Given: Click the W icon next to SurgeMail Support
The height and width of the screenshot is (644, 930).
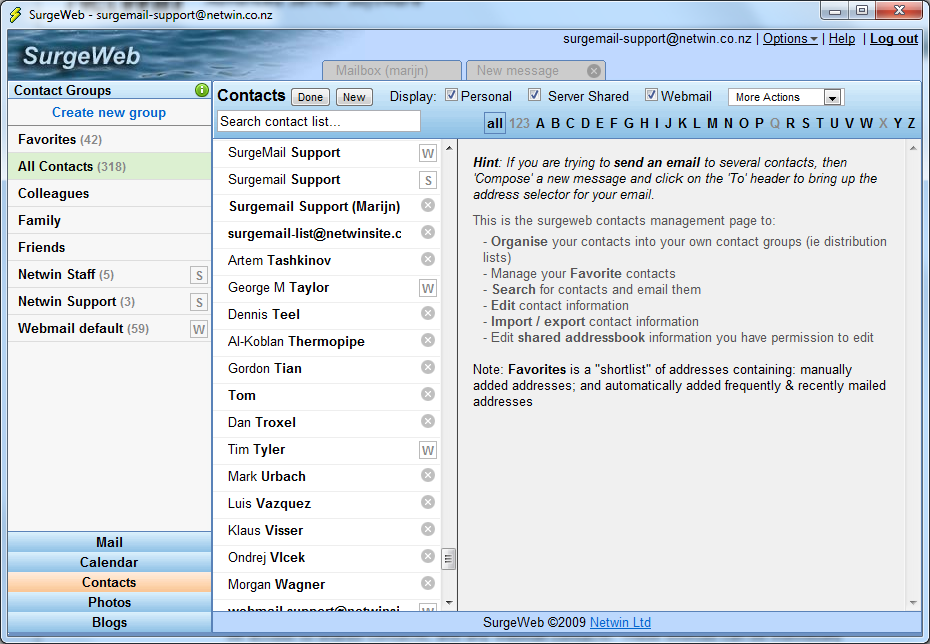Looking at the screenshot, I should click(x=428, y=153).
